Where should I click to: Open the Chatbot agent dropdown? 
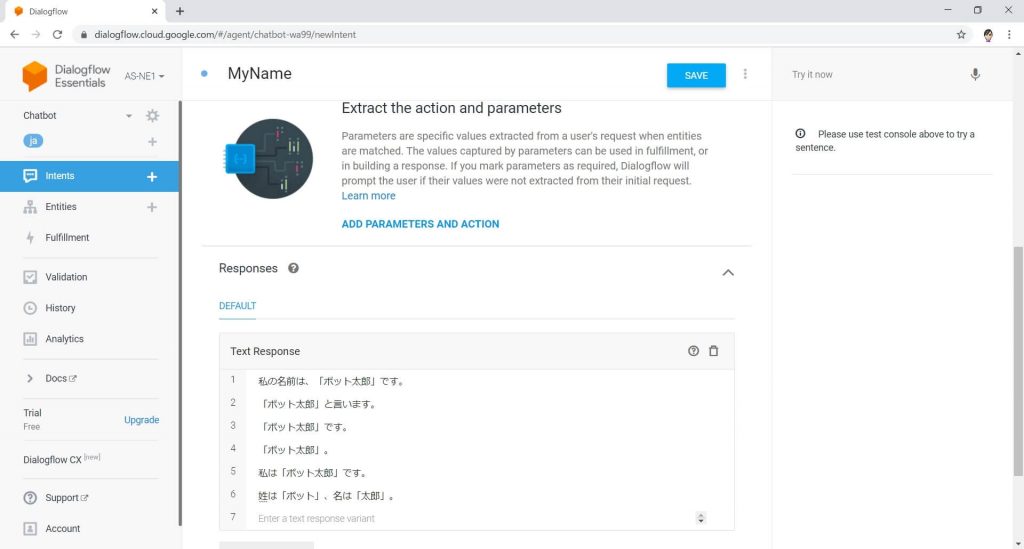point(129,116)
